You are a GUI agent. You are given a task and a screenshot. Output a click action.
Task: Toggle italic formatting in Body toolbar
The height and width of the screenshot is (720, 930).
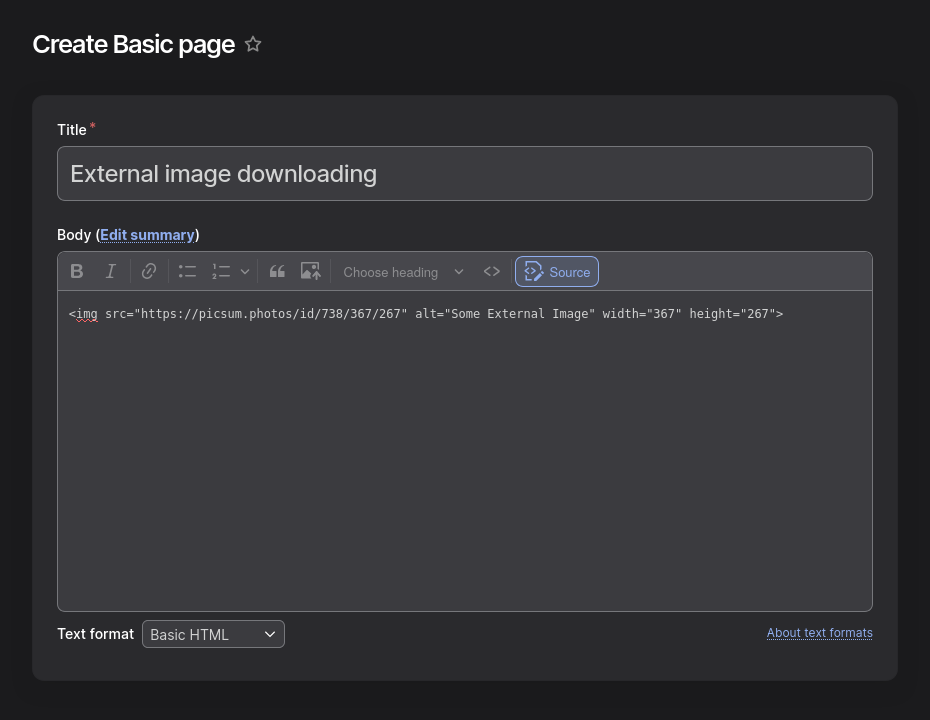[110, 272]
